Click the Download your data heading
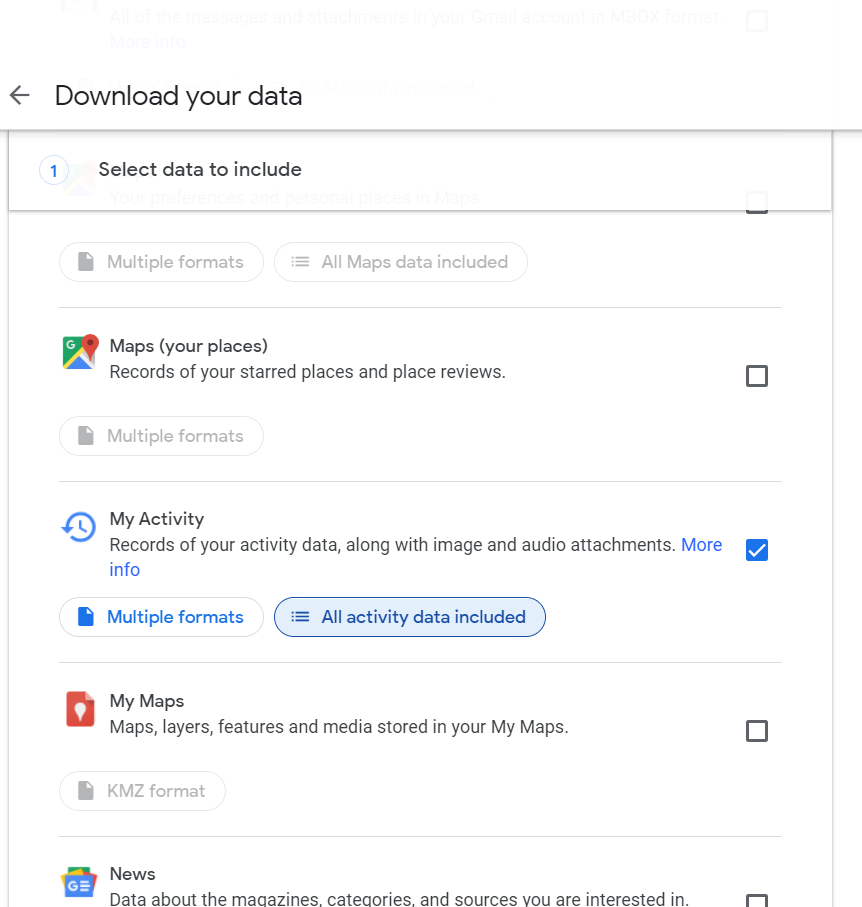Viewport: 862px width, 907px height. [x=178, y=96]
